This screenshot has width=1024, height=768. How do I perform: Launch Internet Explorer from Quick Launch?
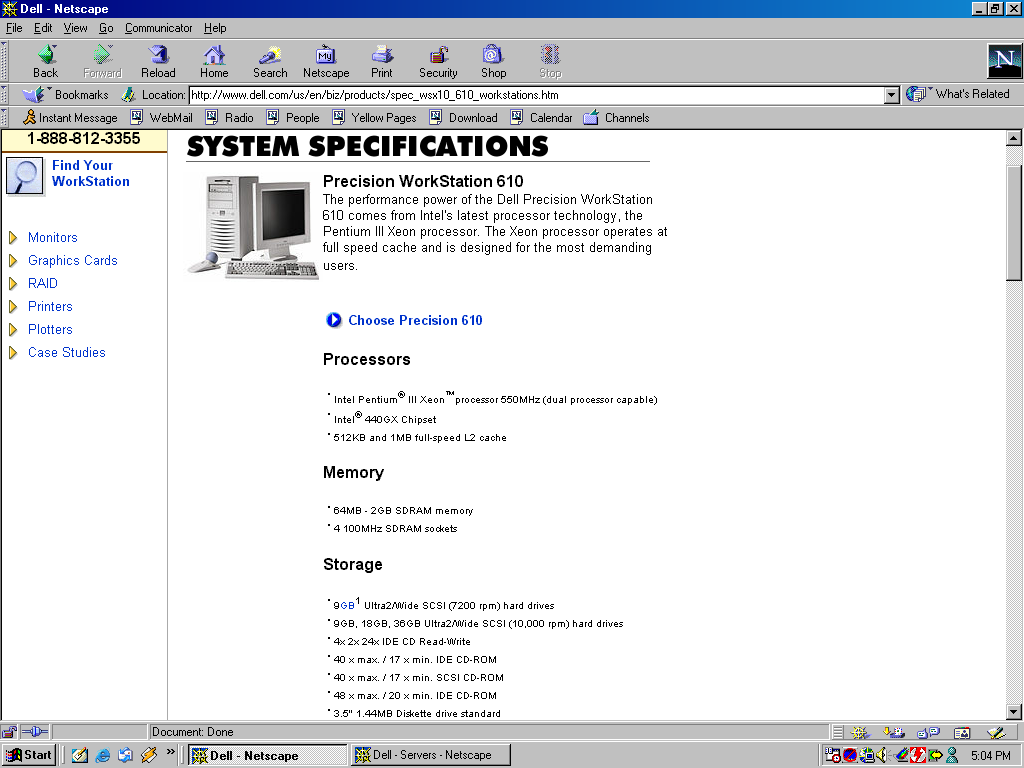(x=103, y=756)
